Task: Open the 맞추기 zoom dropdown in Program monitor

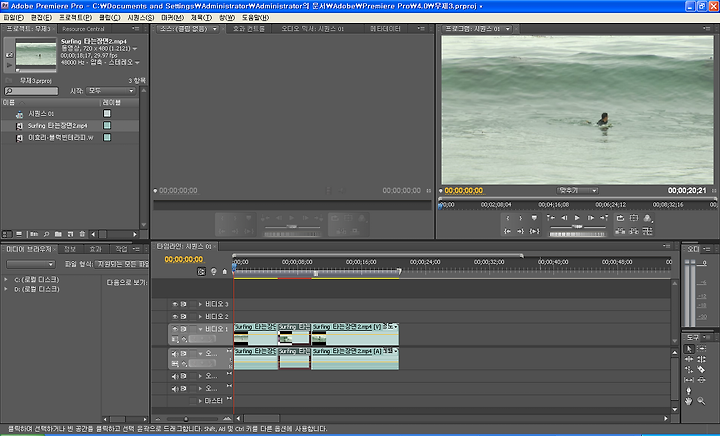Action: pos(578,190)
